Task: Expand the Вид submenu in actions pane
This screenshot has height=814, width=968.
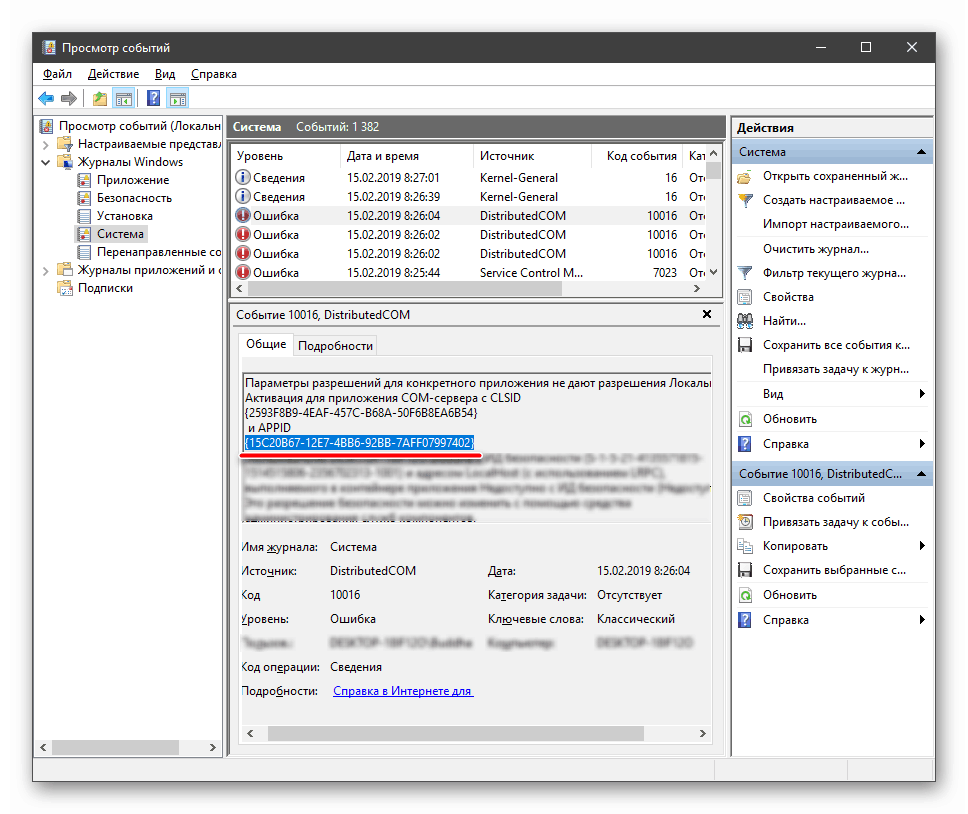Action: coord(922,394)
